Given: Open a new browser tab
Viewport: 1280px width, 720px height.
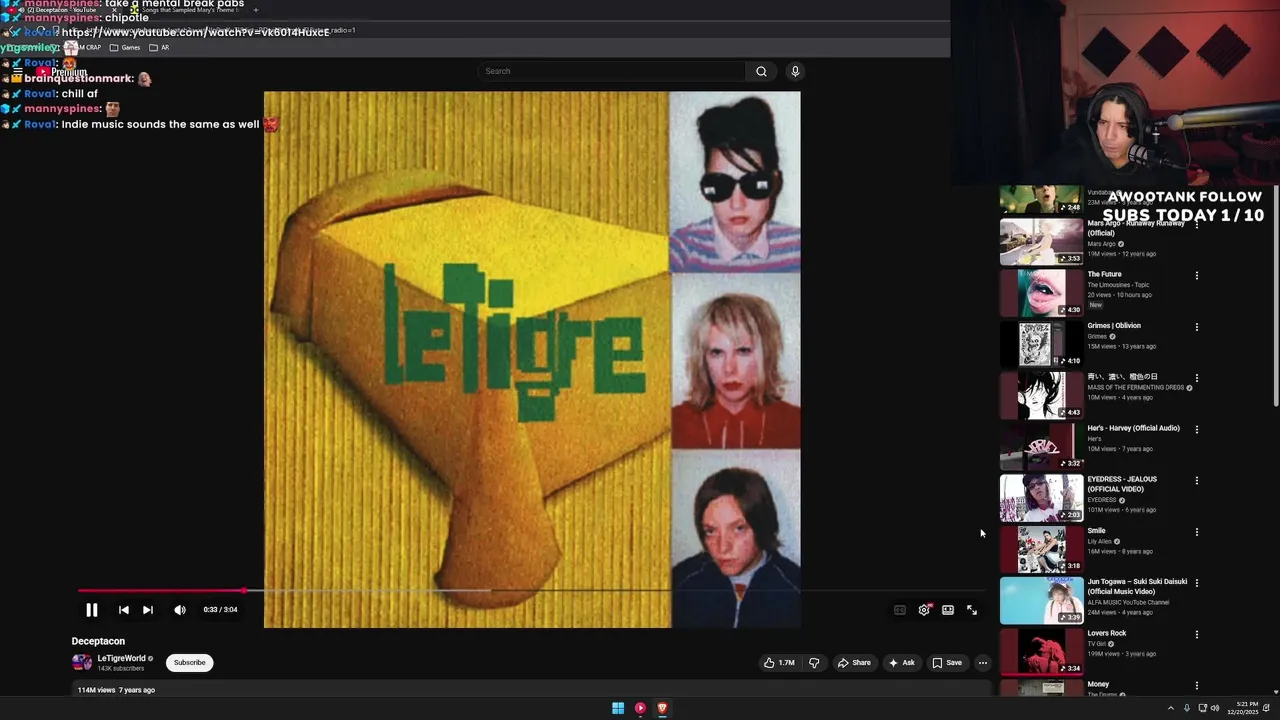Looking at the screenshot, I should tap(255, 10).
